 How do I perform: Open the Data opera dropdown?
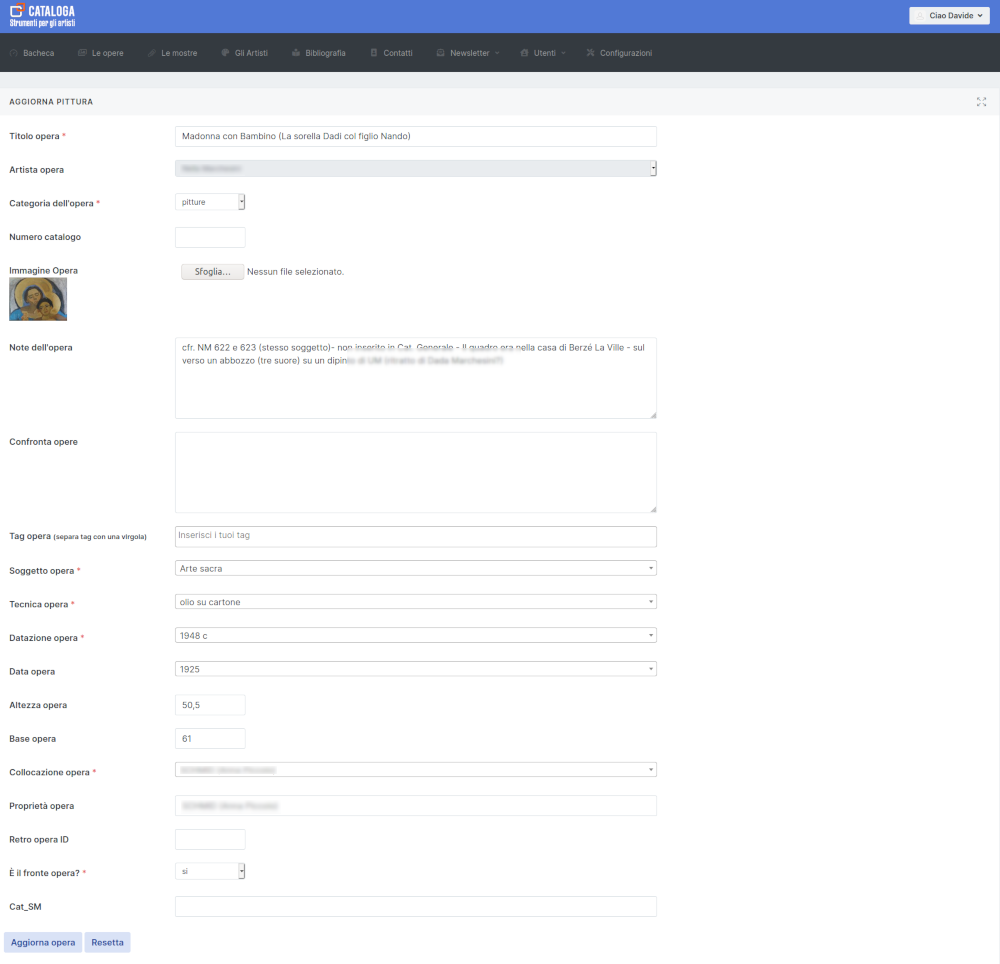[416, 669]
